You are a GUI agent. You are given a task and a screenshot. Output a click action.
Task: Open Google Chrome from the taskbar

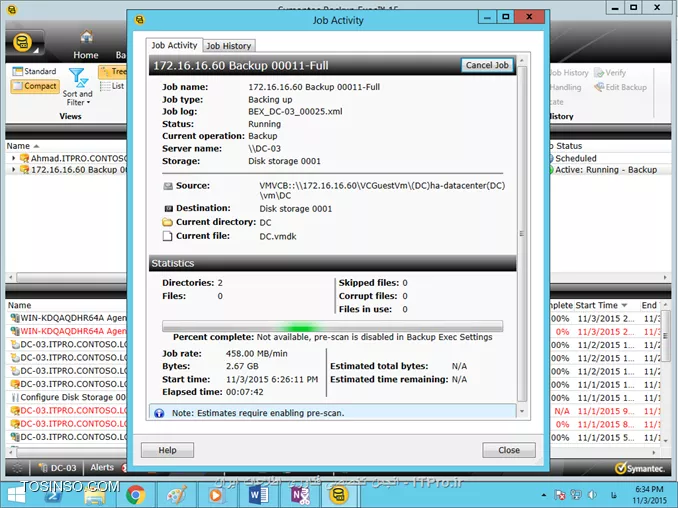point(135,495)
